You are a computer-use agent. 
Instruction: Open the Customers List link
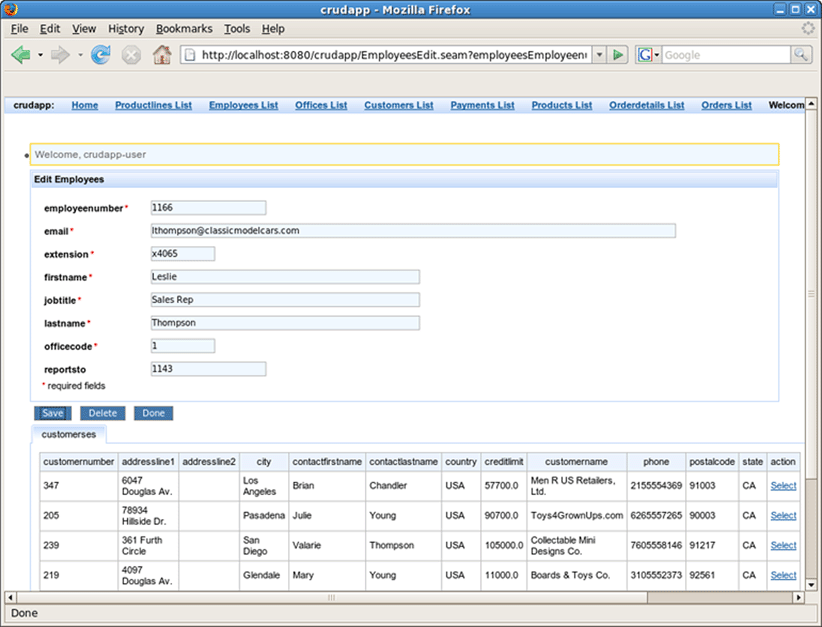point(398,105)
